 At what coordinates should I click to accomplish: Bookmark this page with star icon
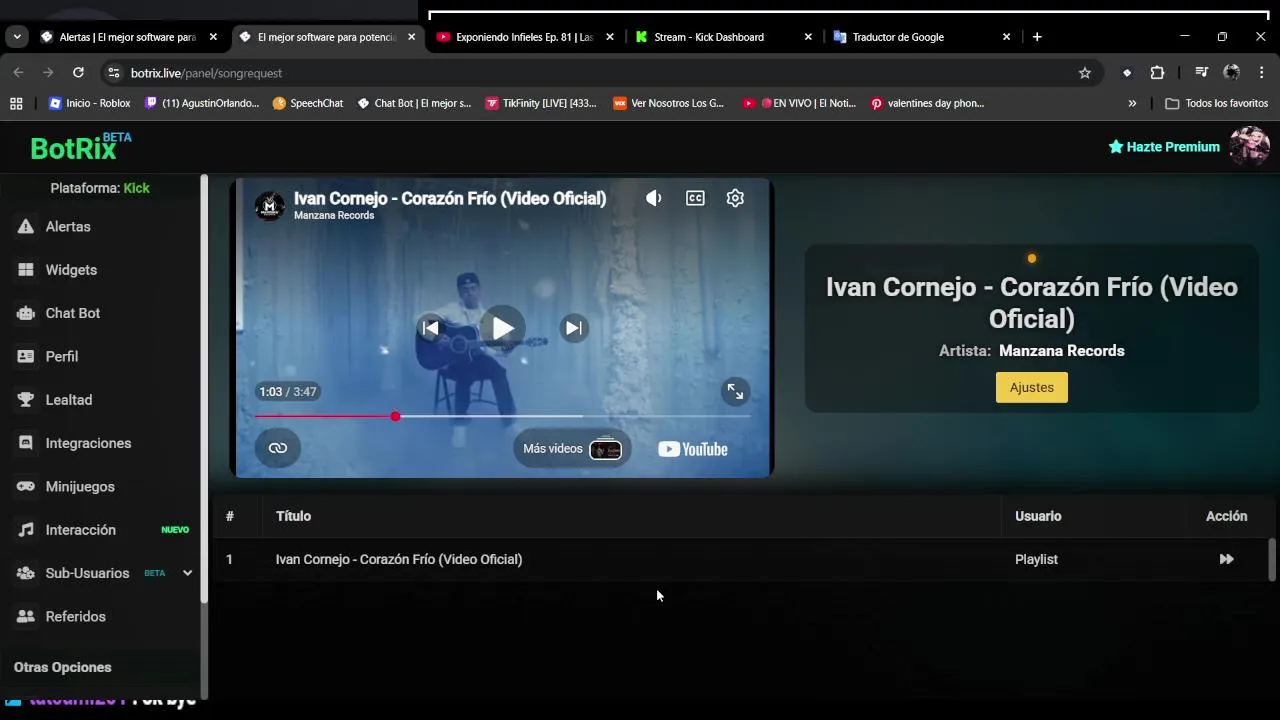click(1085, 73)
